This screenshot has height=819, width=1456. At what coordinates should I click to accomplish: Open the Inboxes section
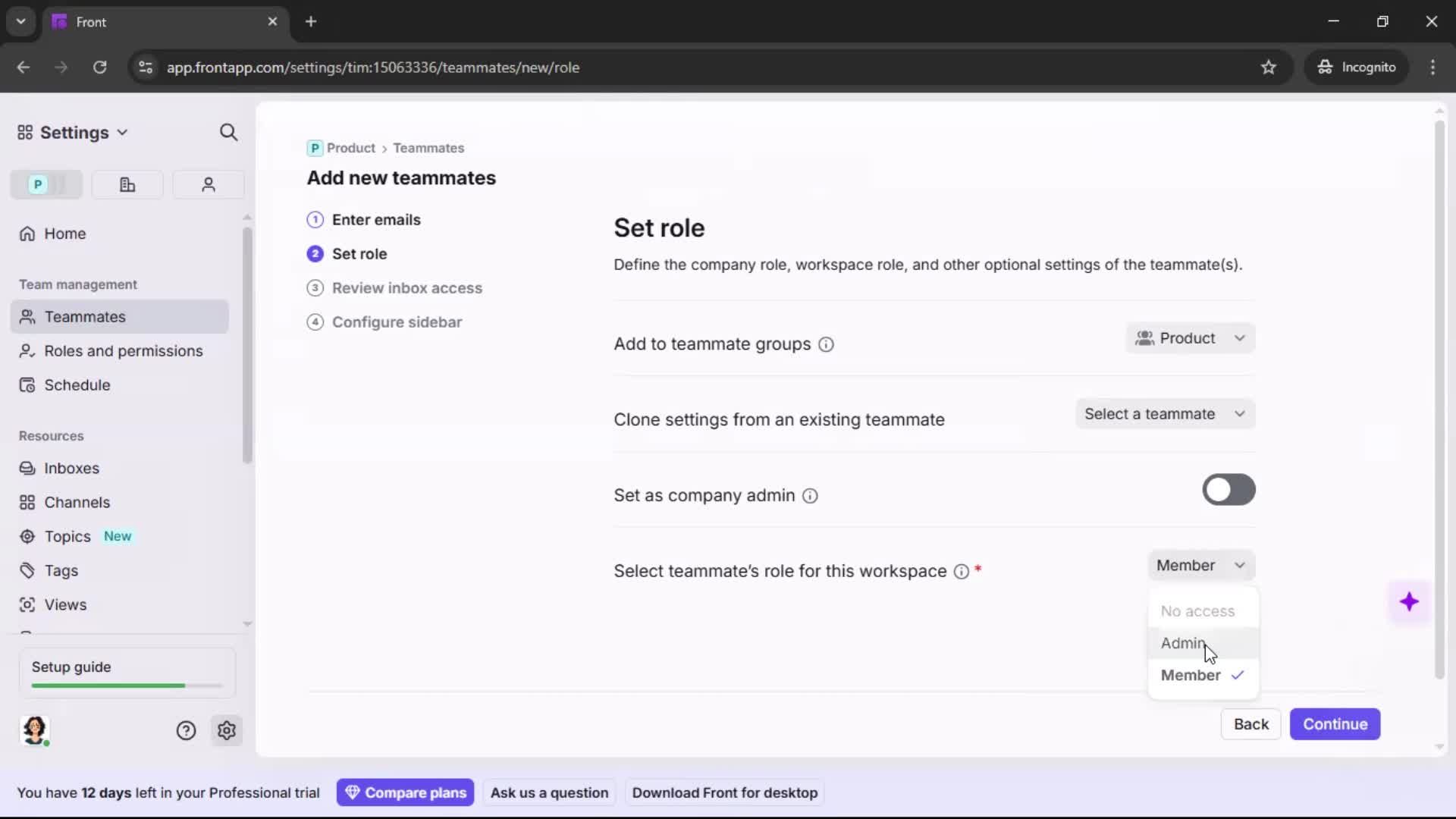[72, 468]
